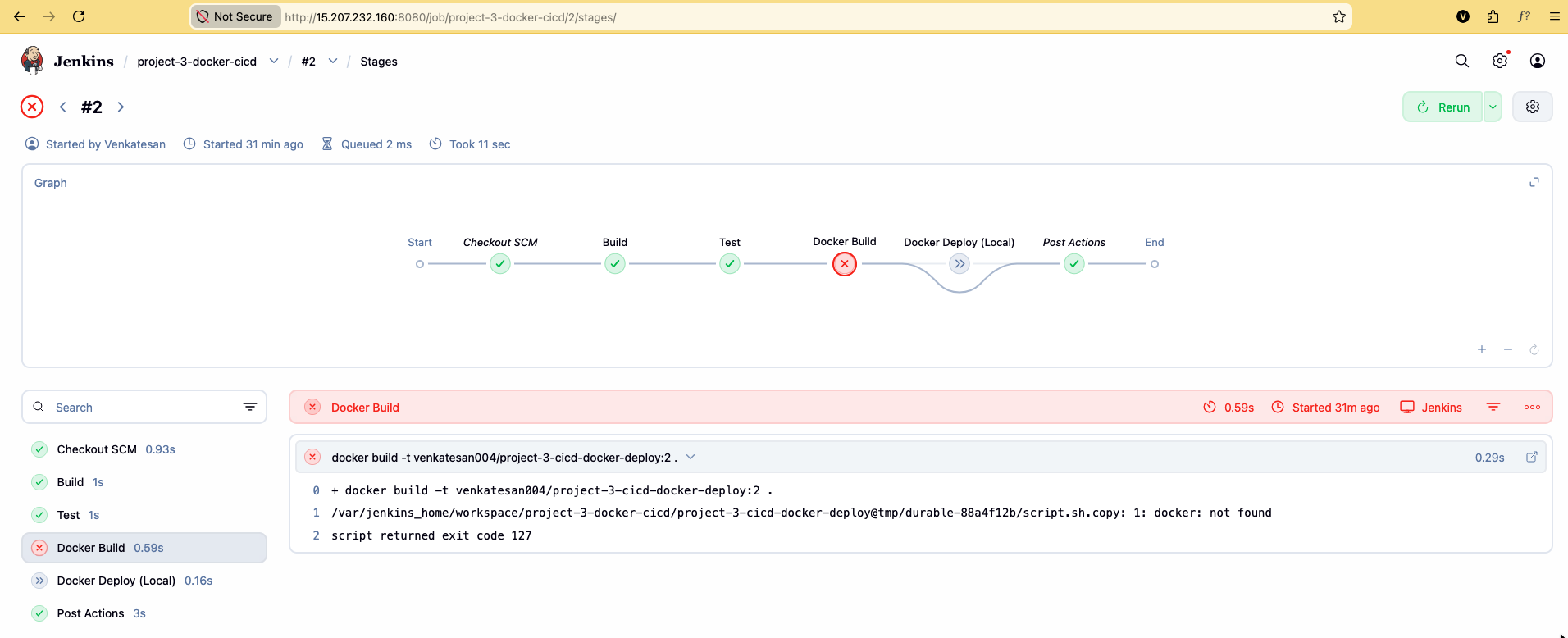
Task: Select Test stage node in graph
Action: pyautogui.click(x=730, y=264)
